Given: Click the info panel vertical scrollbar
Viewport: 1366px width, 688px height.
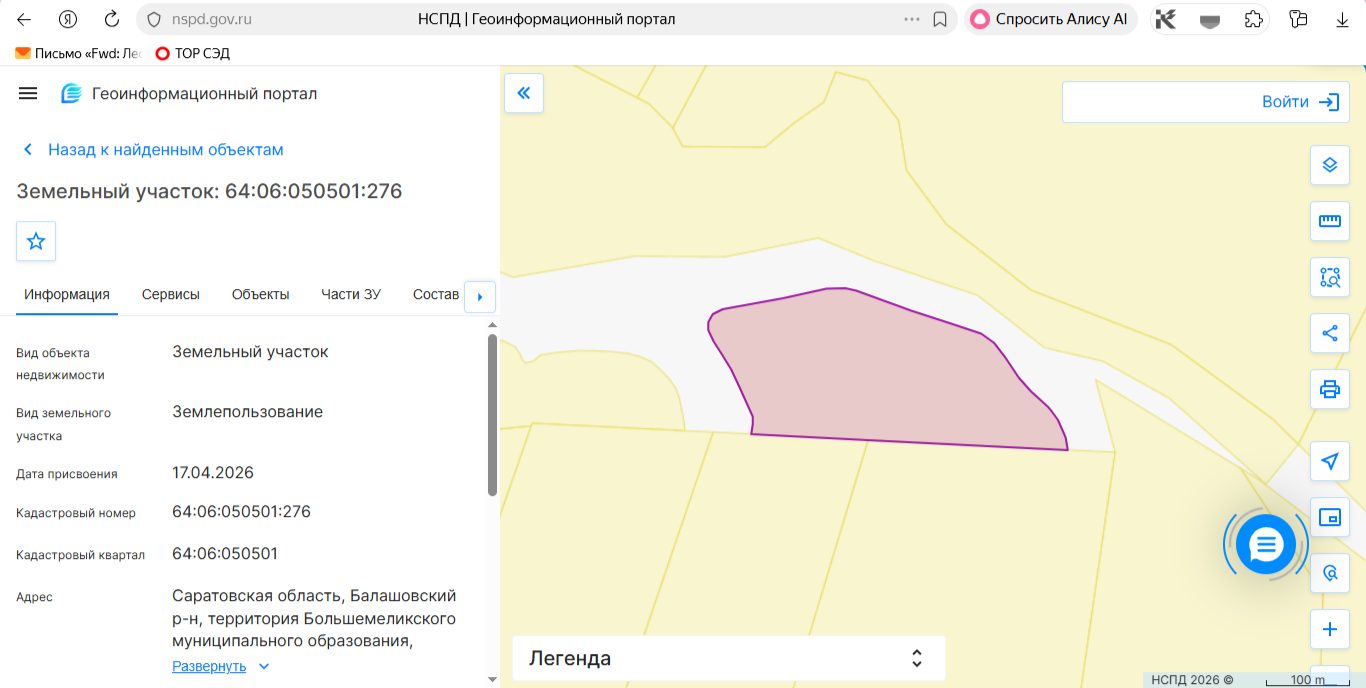Looking at the screenshot, I should (x=492, y=415).
